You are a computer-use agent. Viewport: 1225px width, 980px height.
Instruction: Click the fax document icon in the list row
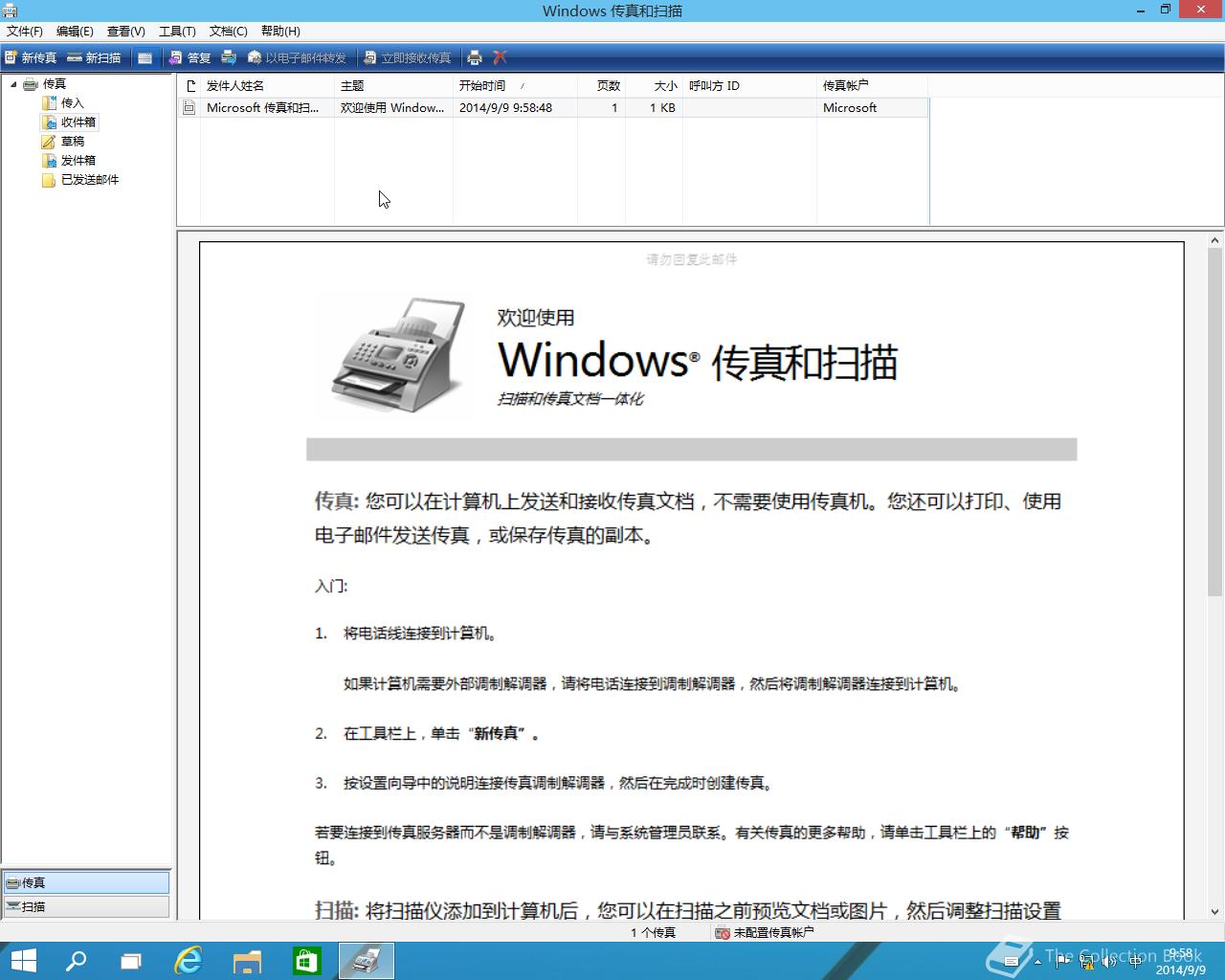click(189, 108)
